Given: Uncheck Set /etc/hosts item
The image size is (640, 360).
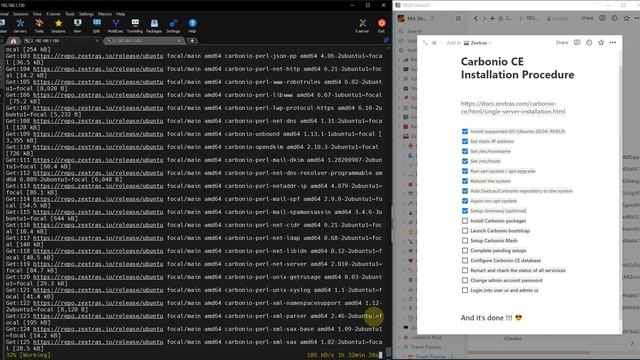Looking at the screenshot, I should click(464, 161).
